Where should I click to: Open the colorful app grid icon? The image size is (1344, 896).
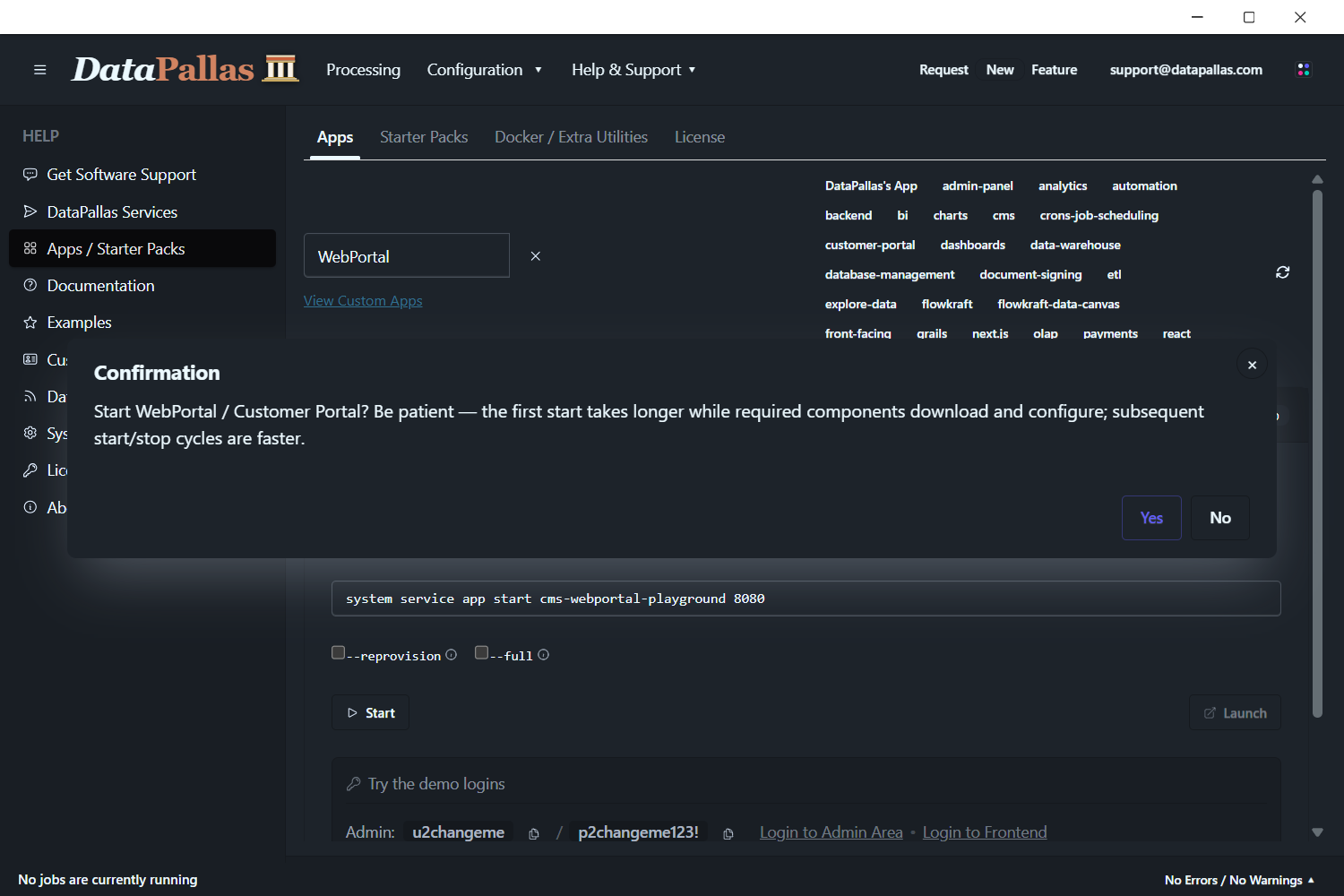point(1304,70)
